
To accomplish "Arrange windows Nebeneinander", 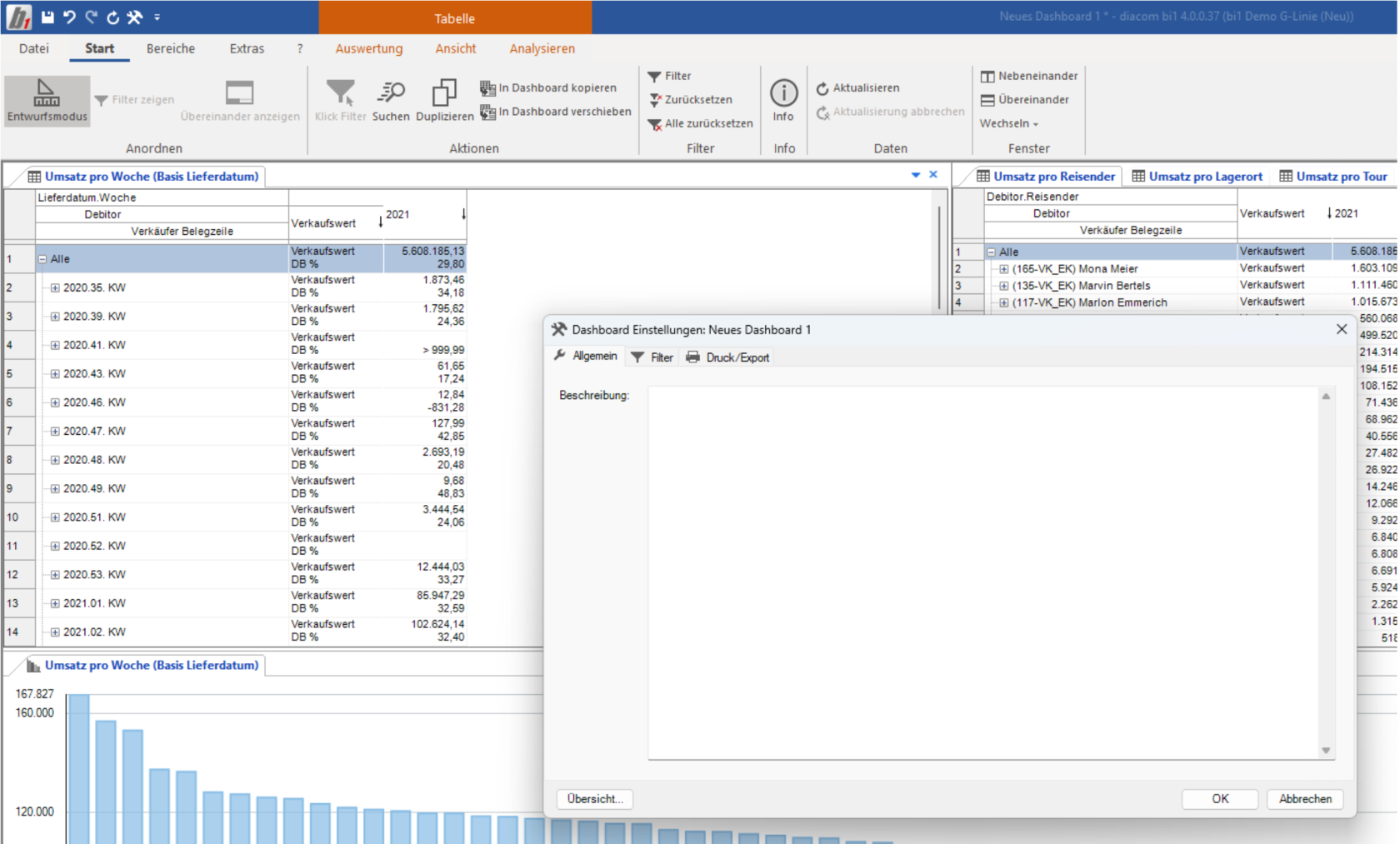I will (x=1029, y=76).
